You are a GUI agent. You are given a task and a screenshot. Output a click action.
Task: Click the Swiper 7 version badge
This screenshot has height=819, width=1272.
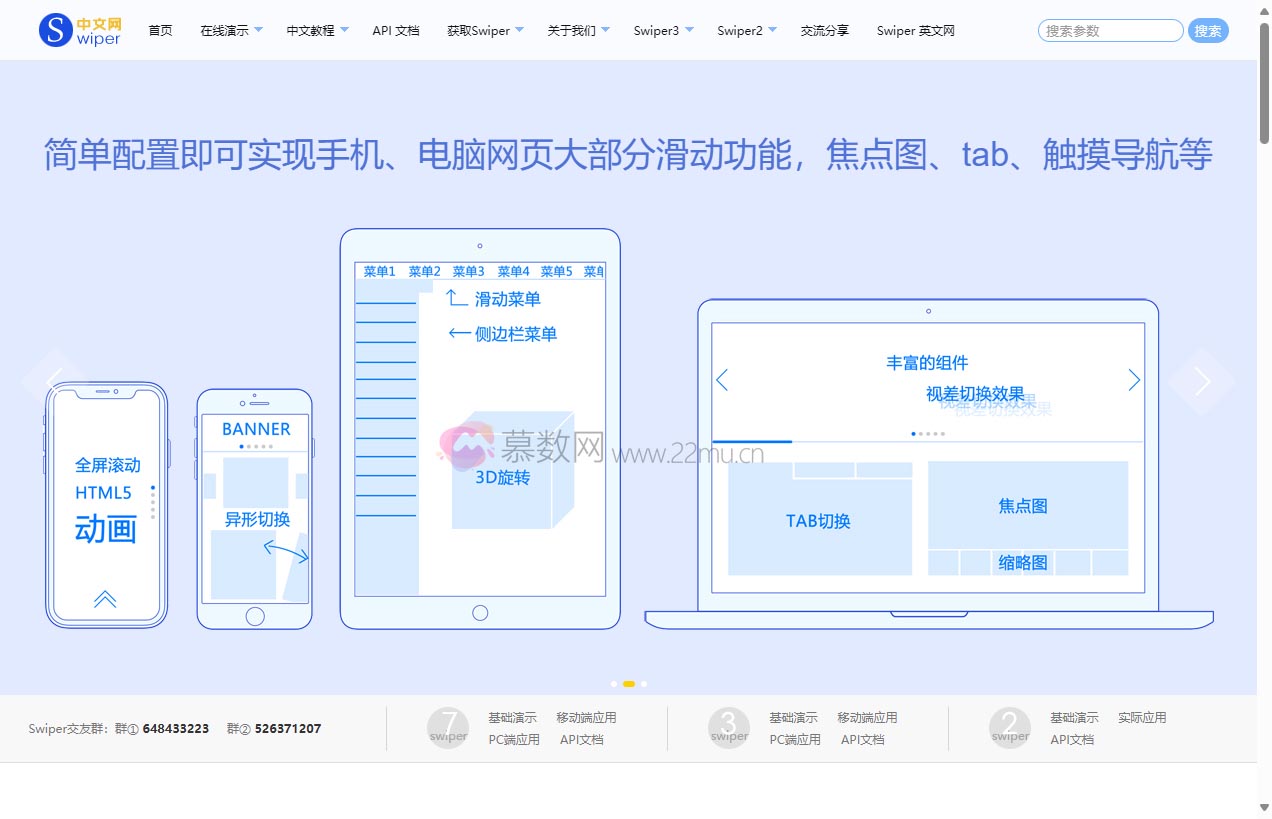click(448, 728)
